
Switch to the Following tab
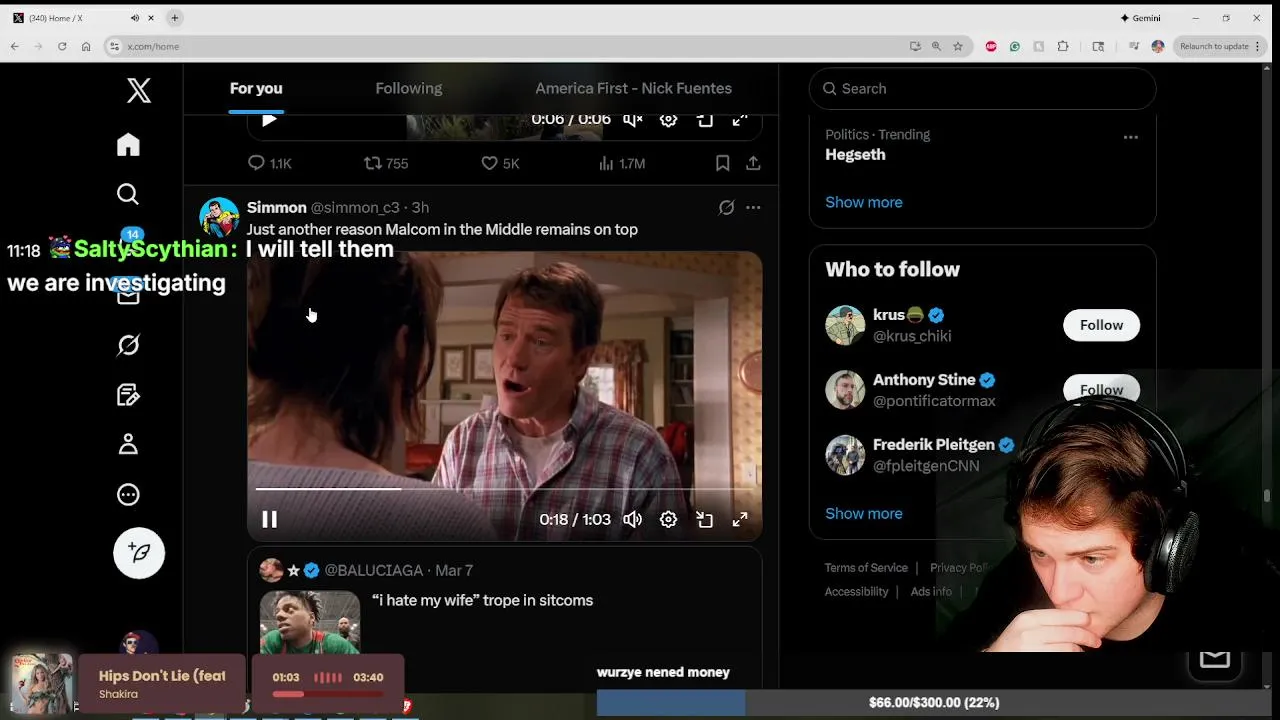click(408, 88)
